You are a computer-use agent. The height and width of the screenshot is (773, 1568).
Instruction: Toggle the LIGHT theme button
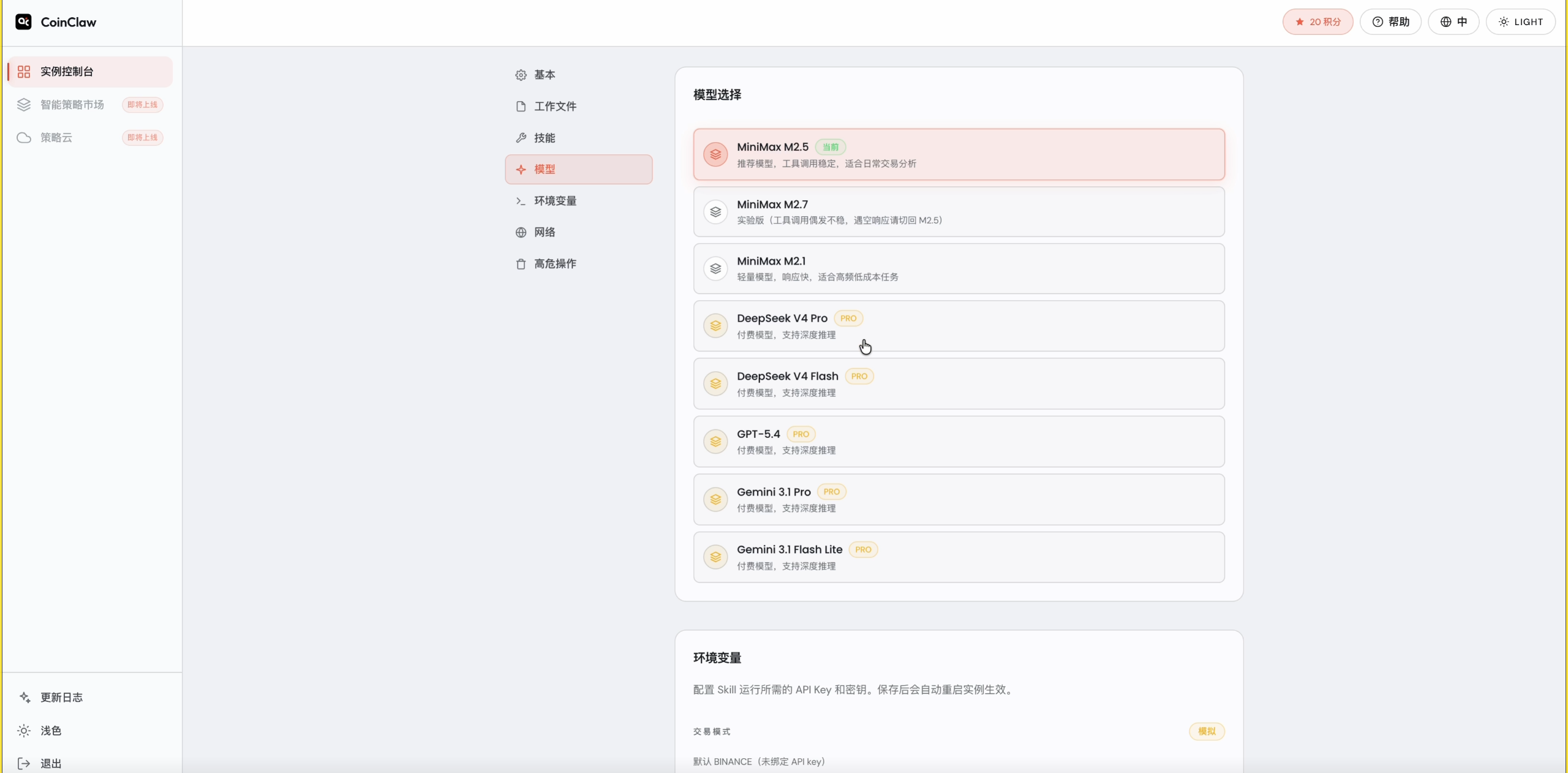click(1520, 22)
